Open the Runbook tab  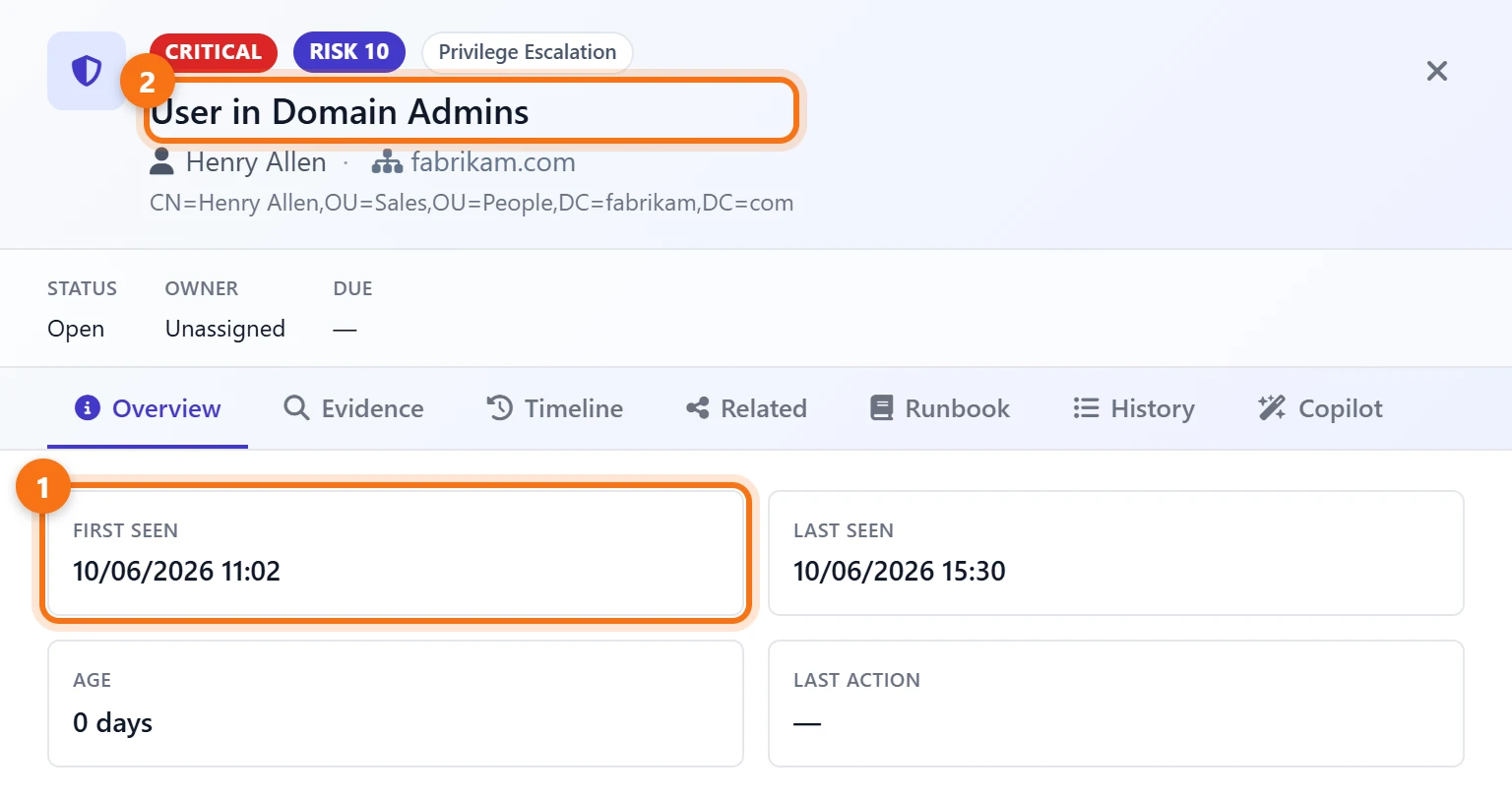coord(940,408)
